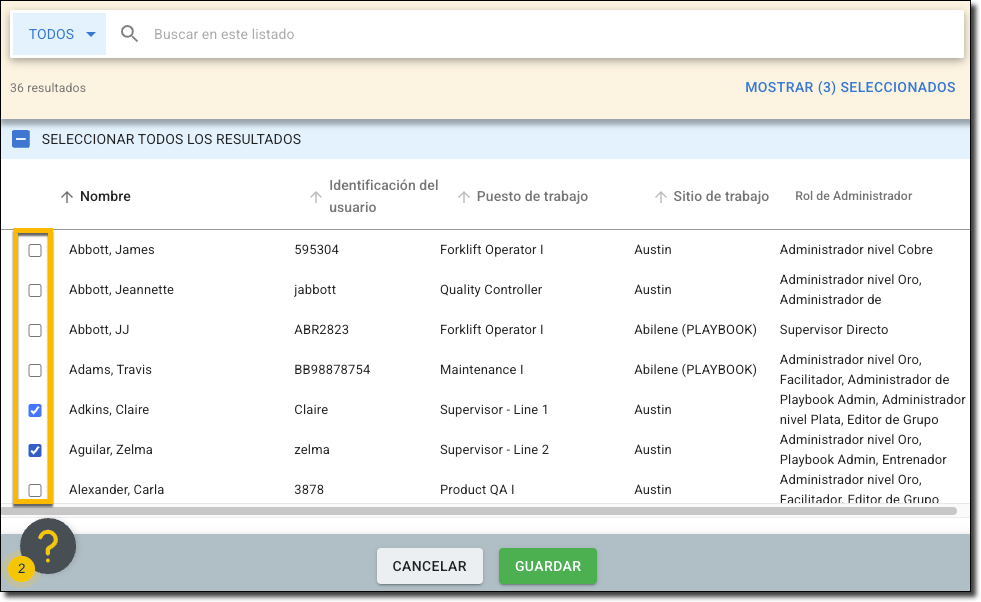Screen dimensions: 981x602
Task: Click the Puesto de trabajo sort arrow
Action: coord(463,197)
